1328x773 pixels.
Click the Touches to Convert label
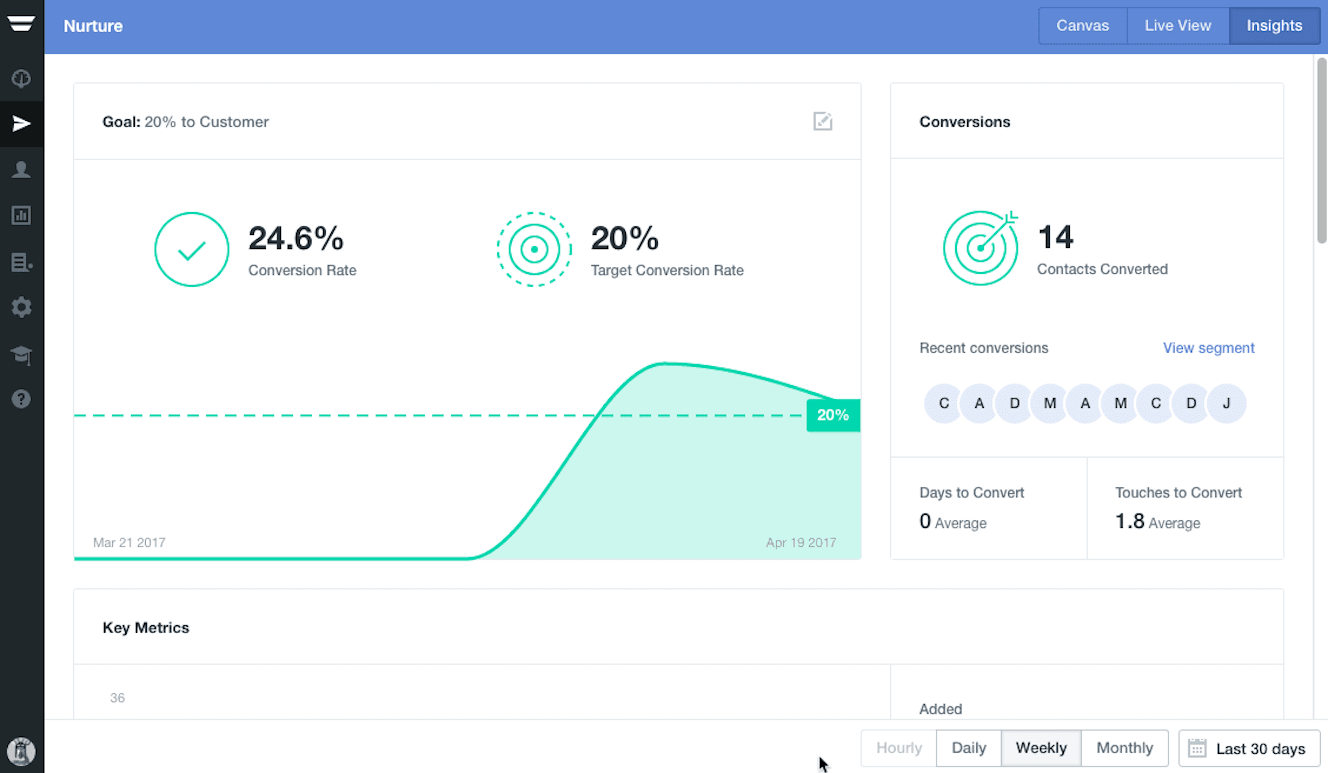tap(1179, 493)
